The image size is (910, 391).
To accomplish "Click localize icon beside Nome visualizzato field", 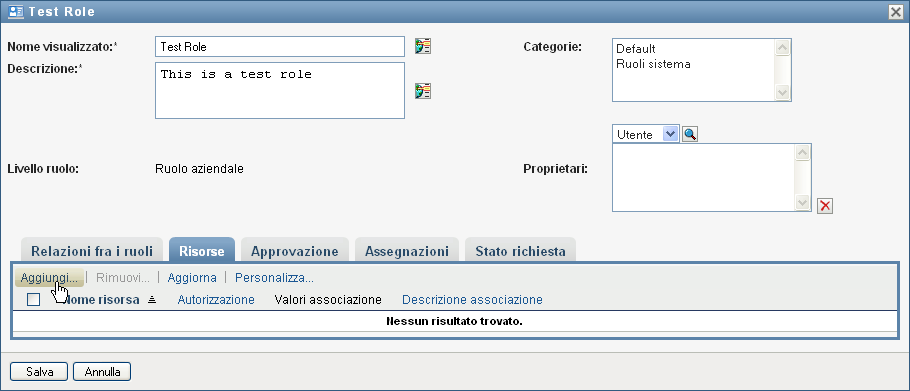I will pos(422,46).
